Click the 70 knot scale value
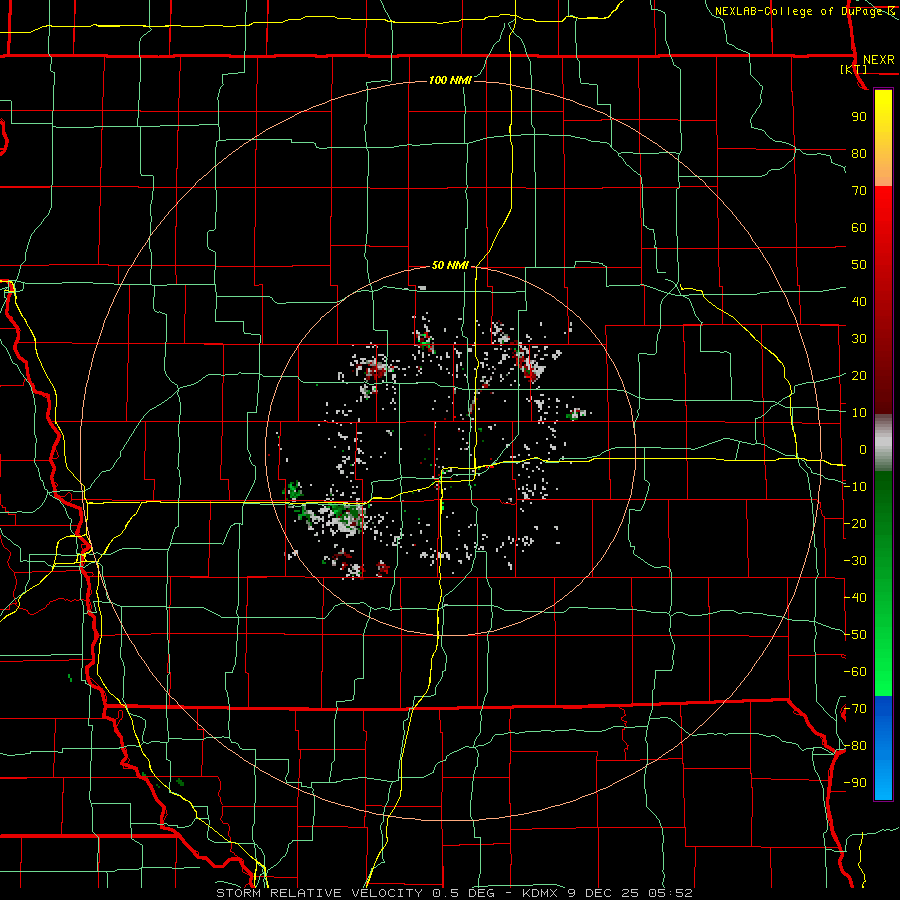This screenshot has height=900, width=900. pos(859,191)
